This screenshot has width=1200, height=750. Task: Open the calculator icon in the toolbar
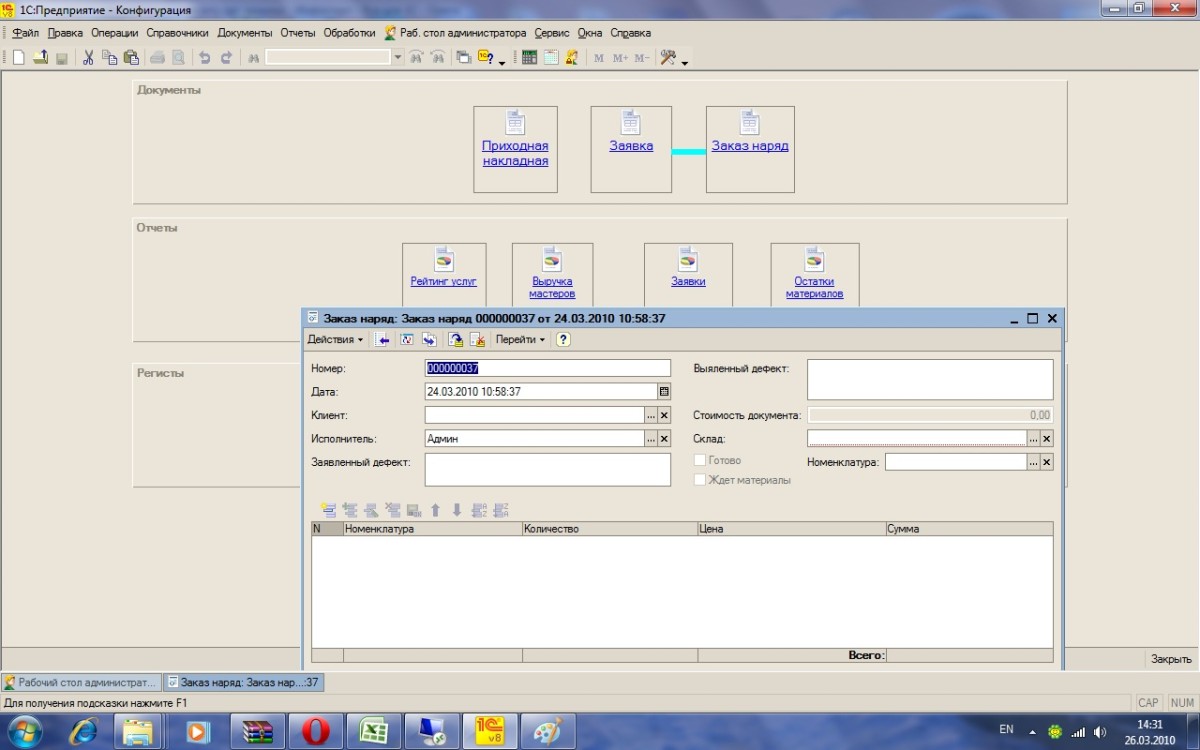[x=529, y=58]
